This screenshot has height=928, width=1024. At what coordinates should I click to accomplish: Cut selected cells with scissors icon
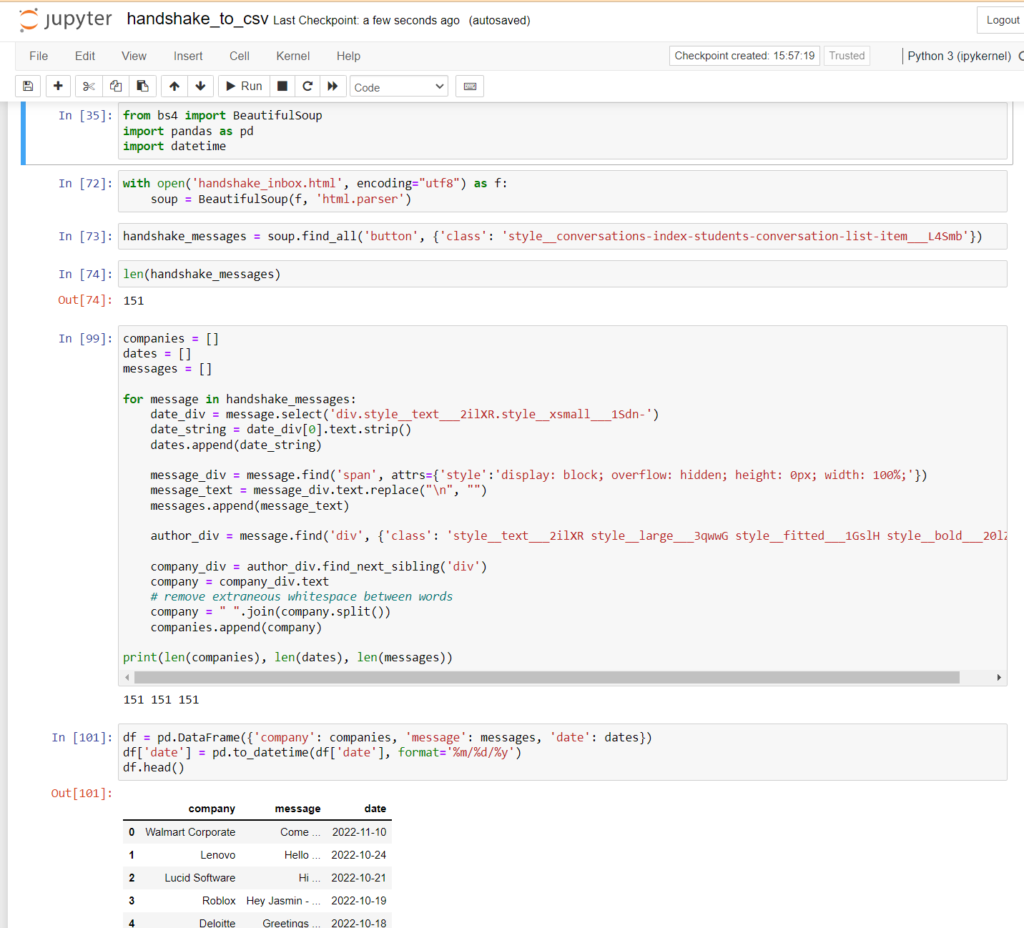pyautogui.click(x=89, y=87)
